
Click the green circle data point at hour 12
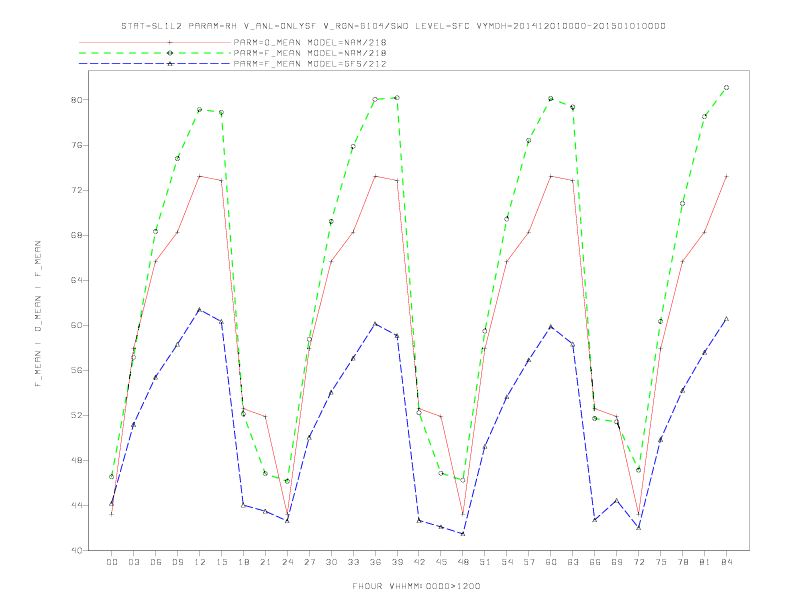[x=200, y=110]
